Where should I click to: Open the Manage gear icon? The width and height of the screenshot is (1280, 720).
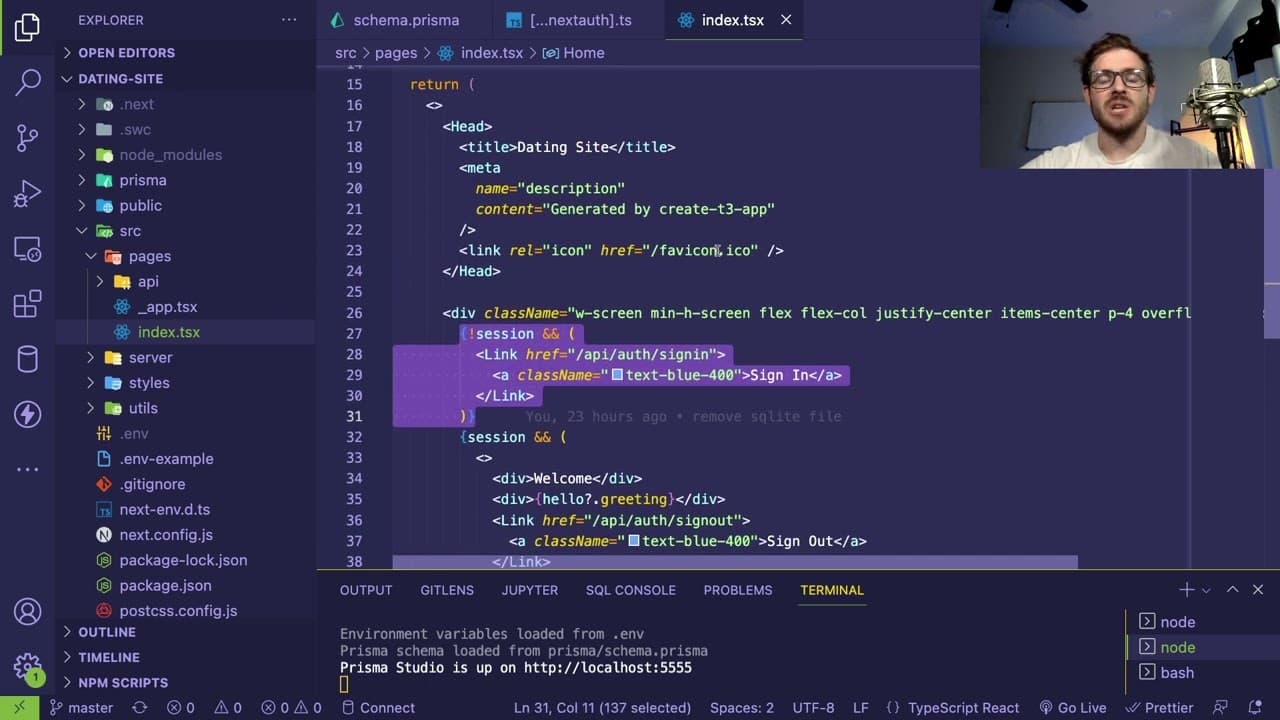28,667
